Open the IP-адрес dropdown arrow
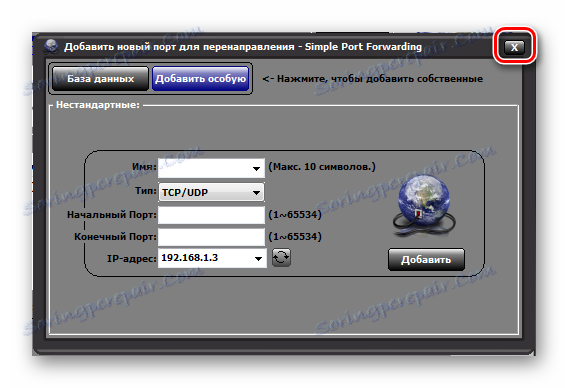Screen dimensions: 568x388 pyautogui.click(x=258, y=258)
